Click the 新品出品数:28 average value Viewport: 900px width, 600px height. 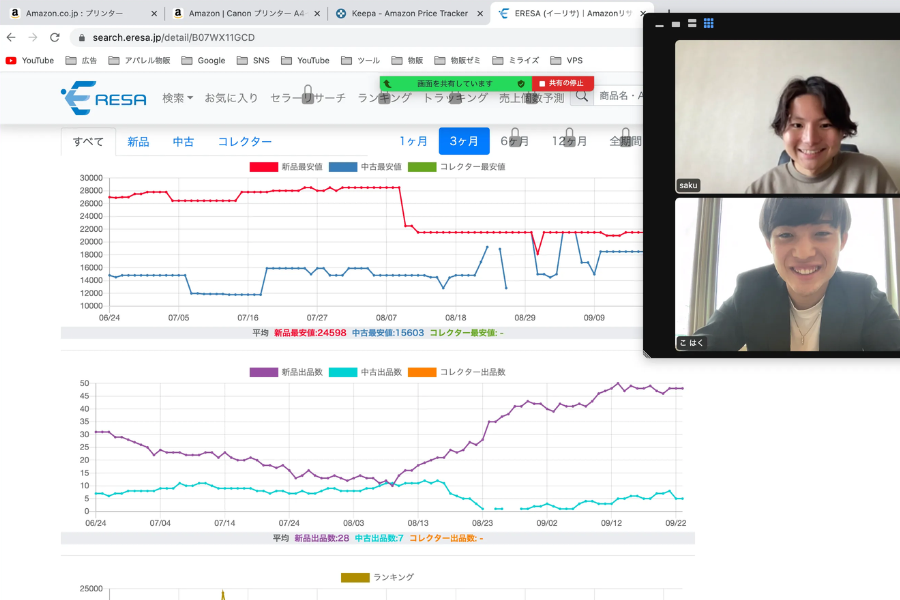[x=321, y=539]
